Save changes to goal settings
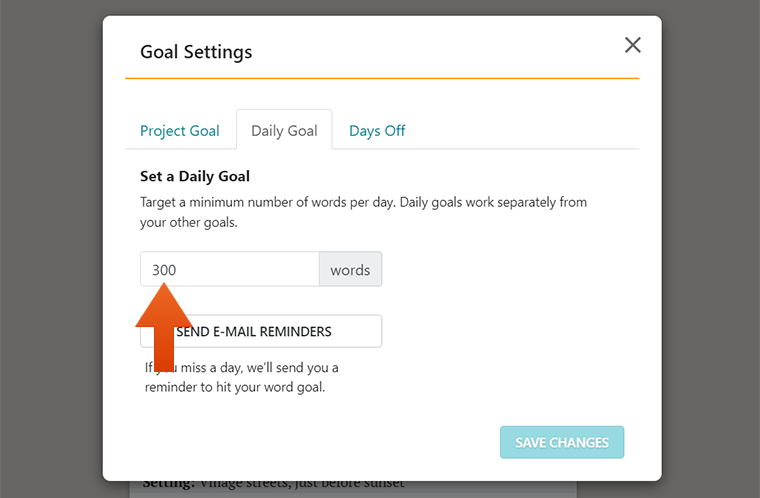Image resolution: width=760 pixels, height=498 pixels. click(x=562, y=442)
